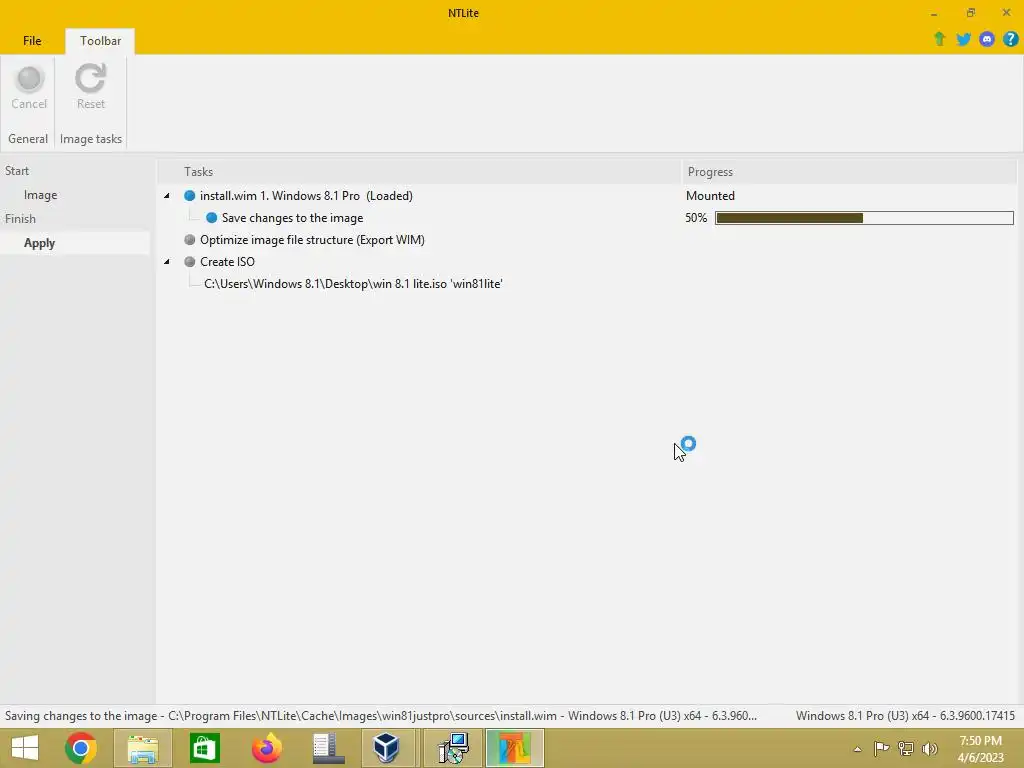Viewport: 1024px width, 768px height.
Task: Click the grey dot beside Optimize image file structure
Action: (189, 240)
